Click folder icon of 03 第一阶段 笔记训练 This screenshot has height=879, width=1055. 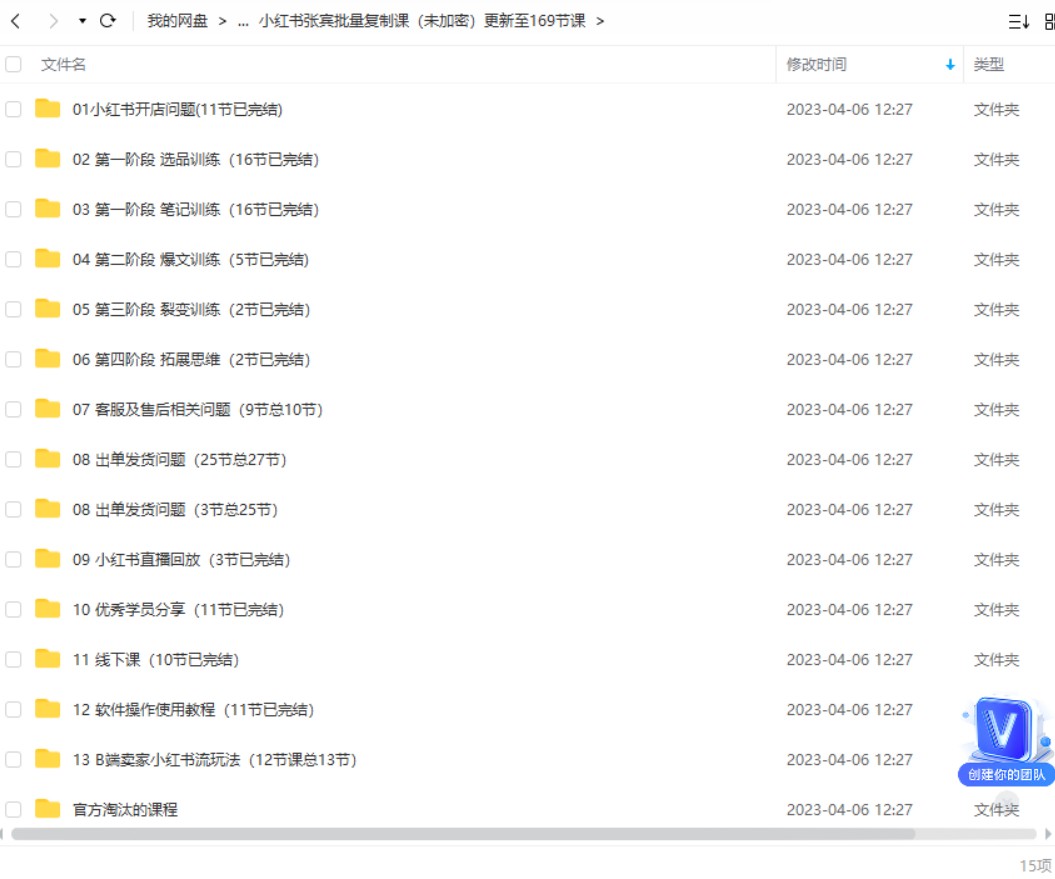coord(48,209)
